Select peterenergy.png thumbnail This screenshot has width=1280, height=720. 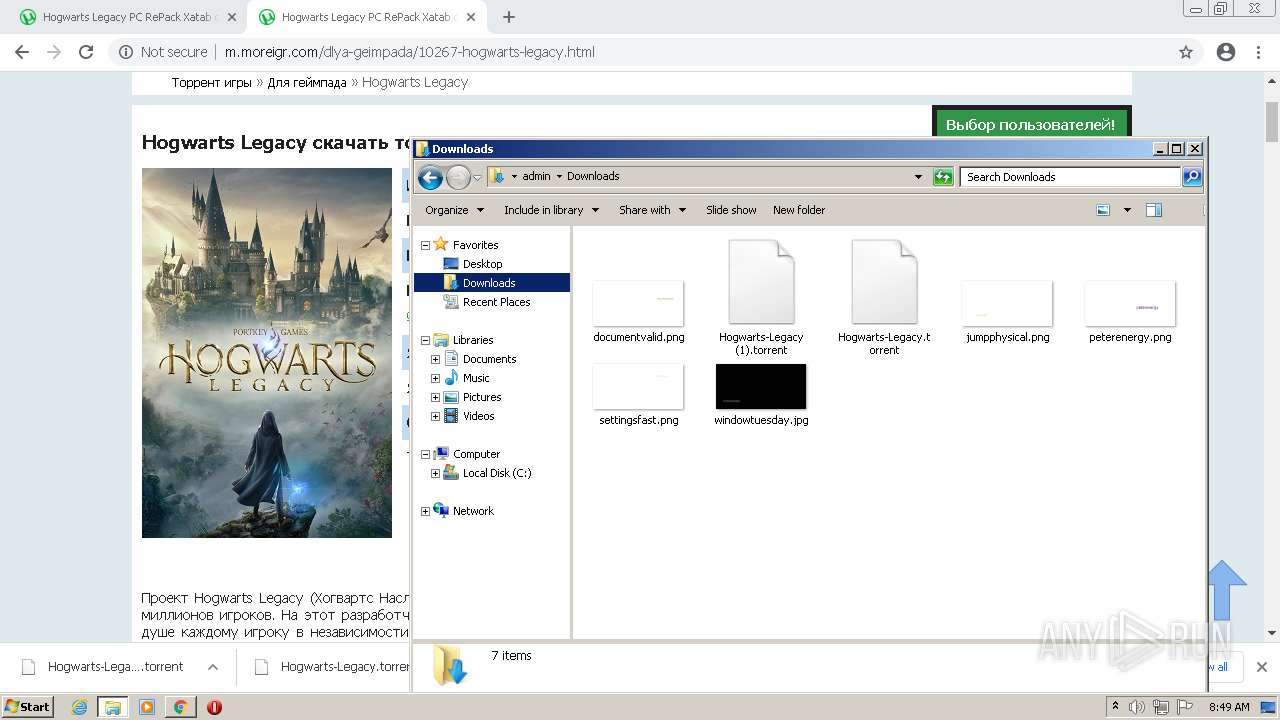click(1130, 303)
